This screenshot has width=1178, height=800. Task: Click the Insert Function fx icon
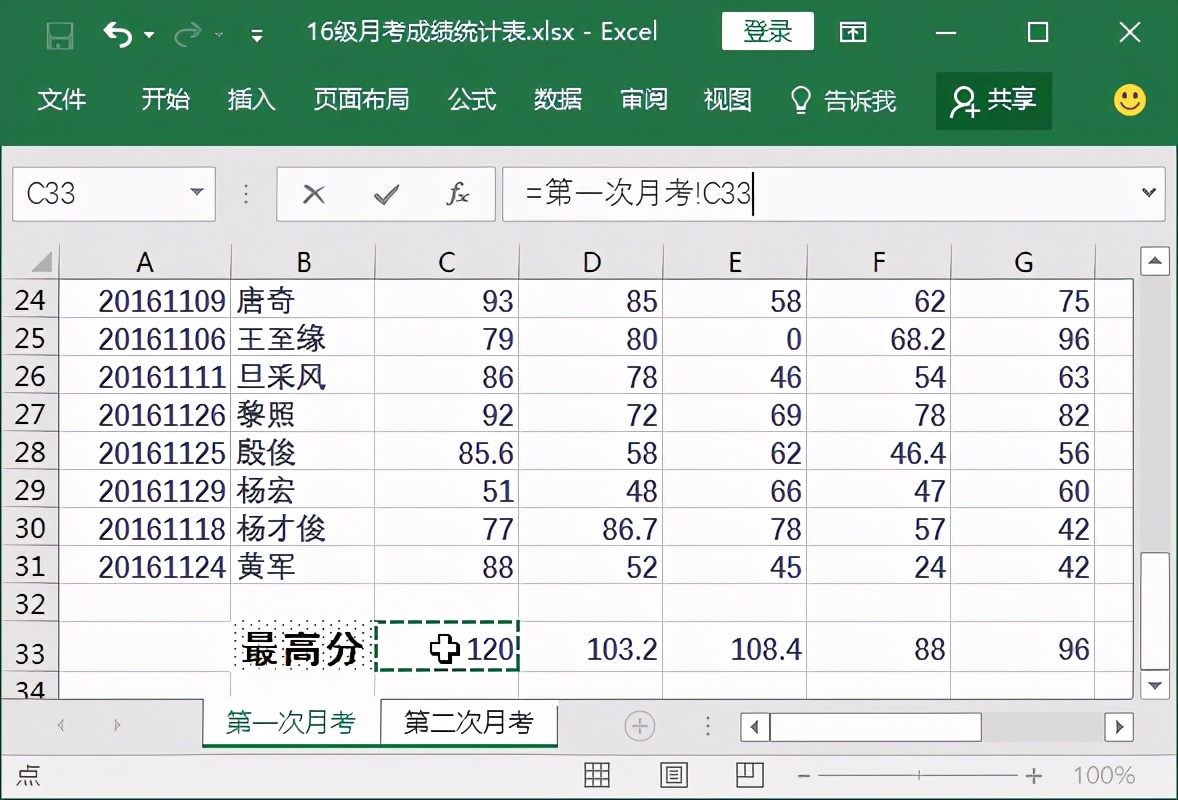[458, 194]
